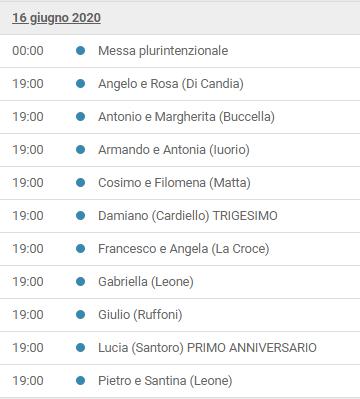Select Armando e Antonia (Iuorio) event
Screen dimensions: 360x399
[x=174, y=150]
